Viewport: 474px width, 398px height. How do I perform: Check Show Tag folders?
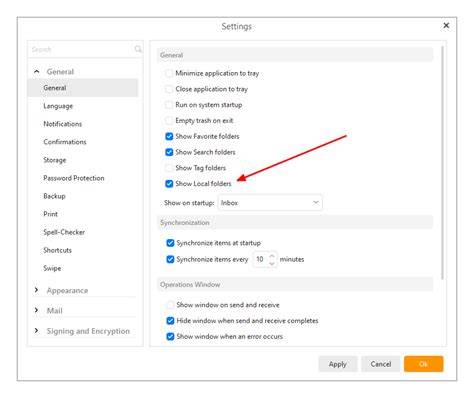169,168
